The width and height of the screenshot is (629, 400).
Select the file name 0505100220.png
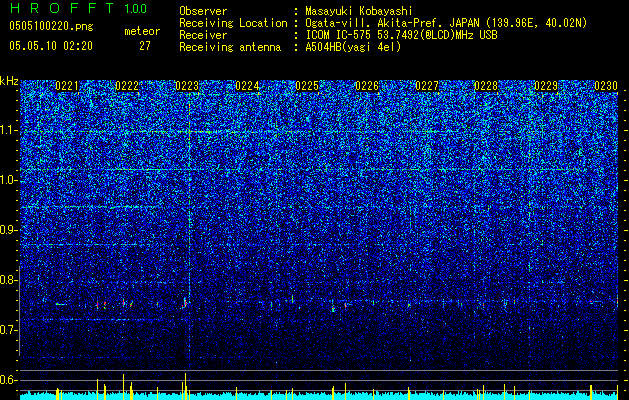[51, 26]
